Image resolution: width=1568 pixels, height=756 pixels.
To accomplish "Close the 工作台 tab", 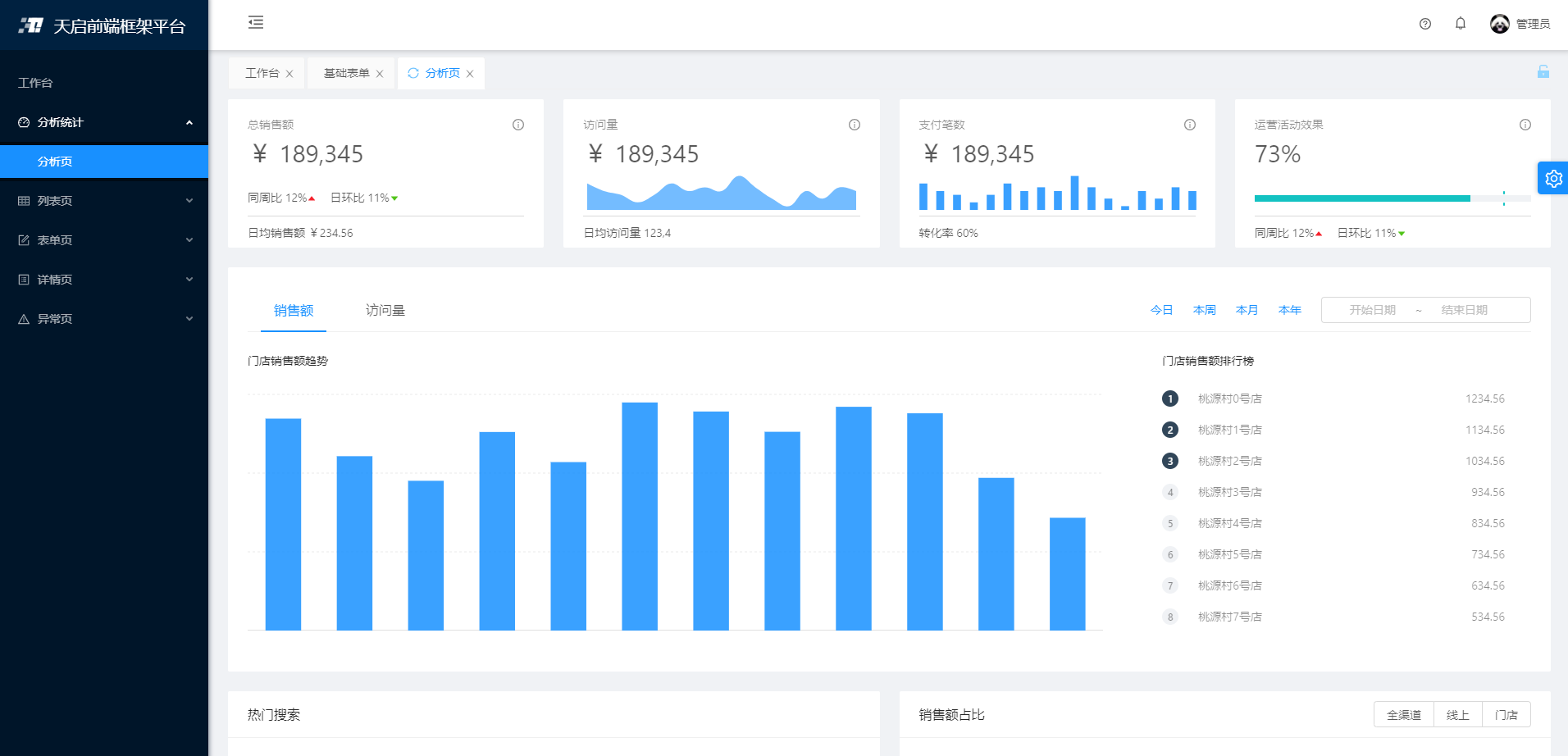I will tap(289, 74).
